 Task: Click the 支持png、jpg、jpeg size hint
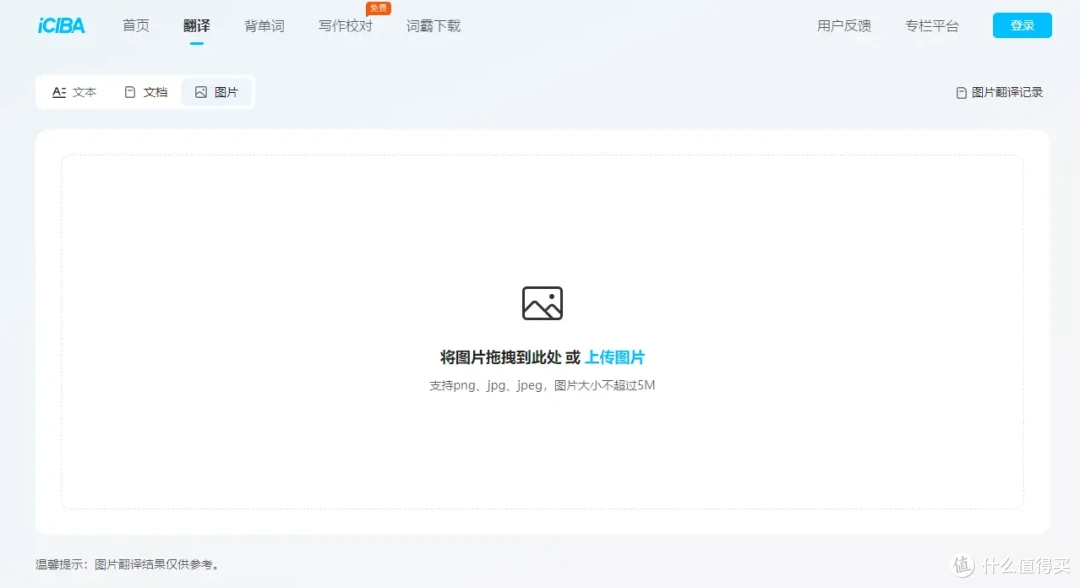point(542,386)
